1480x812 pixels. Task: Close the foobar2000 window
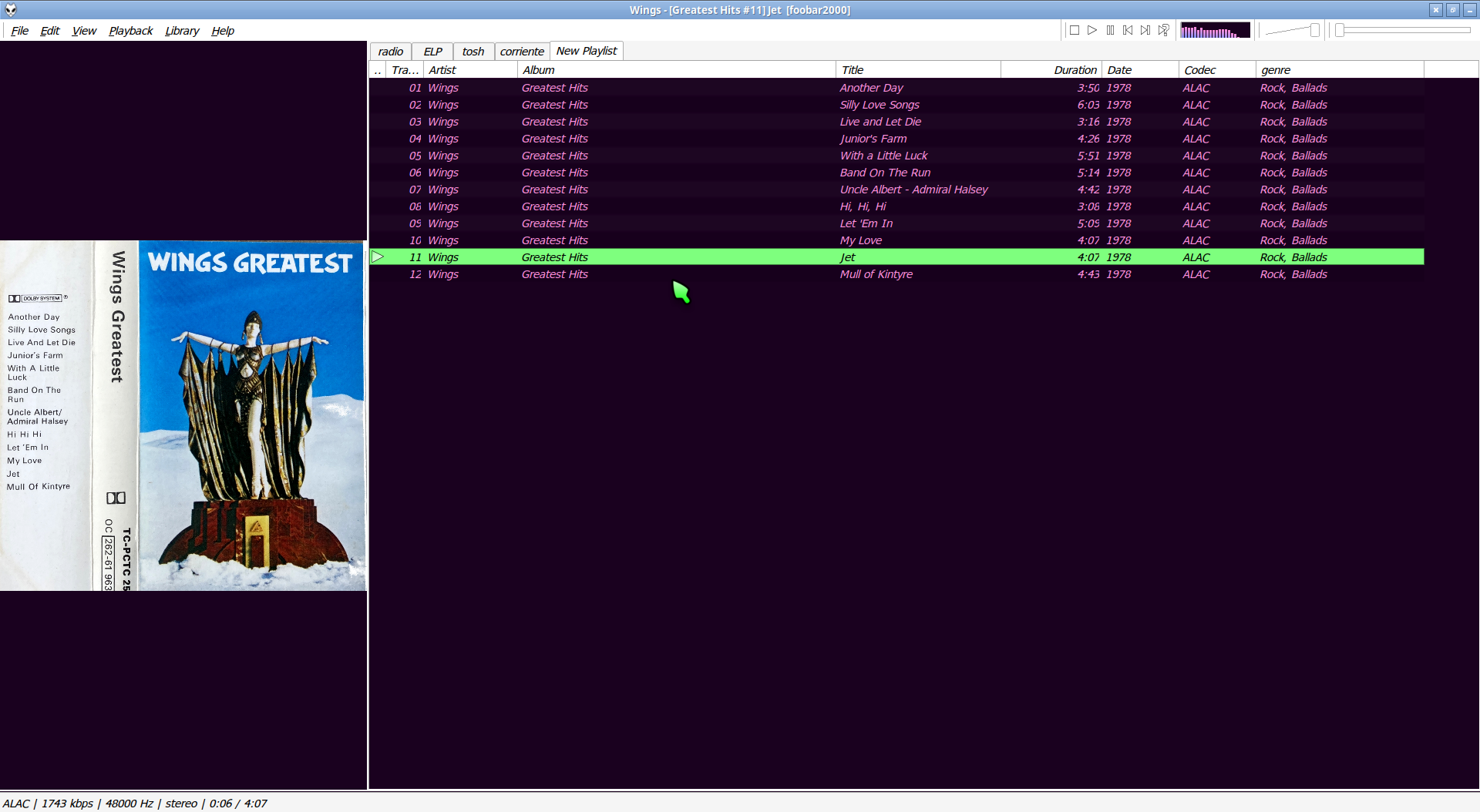[1436, 10]
